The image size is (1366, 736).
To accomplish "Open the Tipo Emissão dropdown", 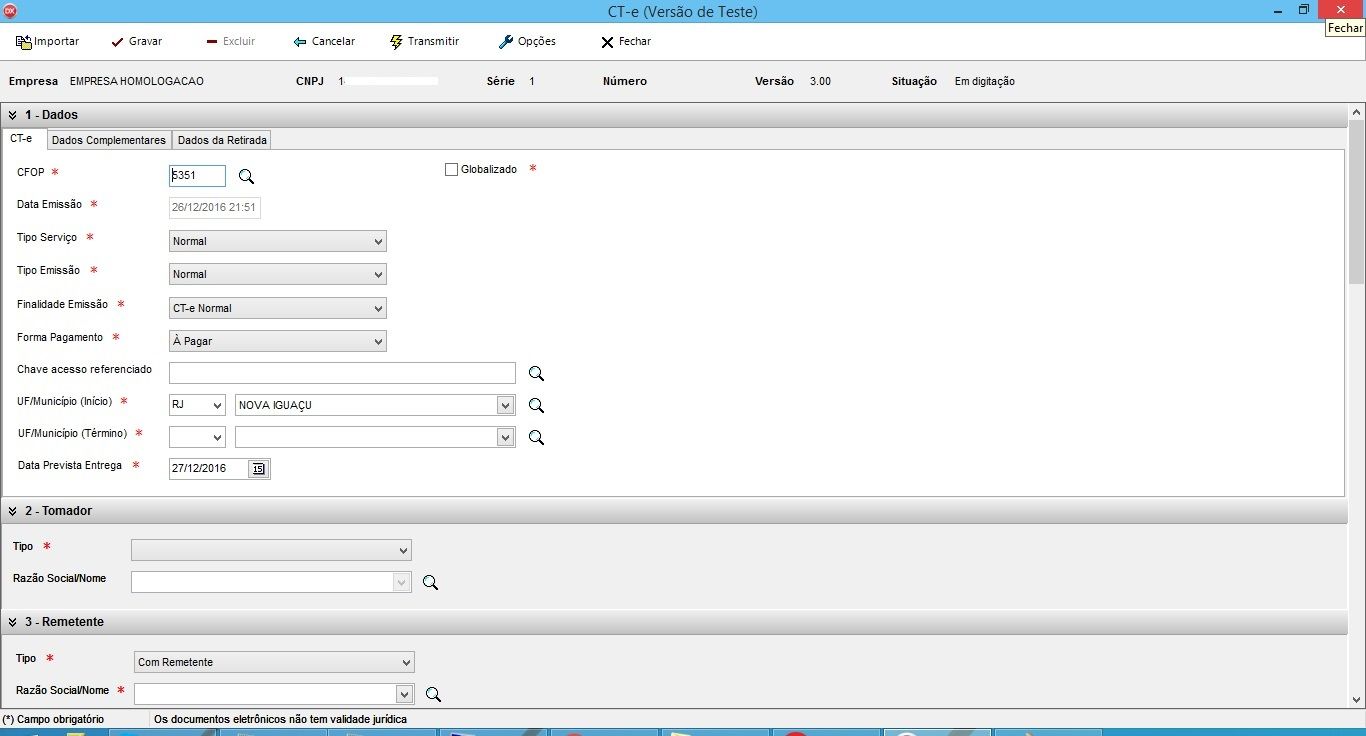I will (x=278, y=274).
